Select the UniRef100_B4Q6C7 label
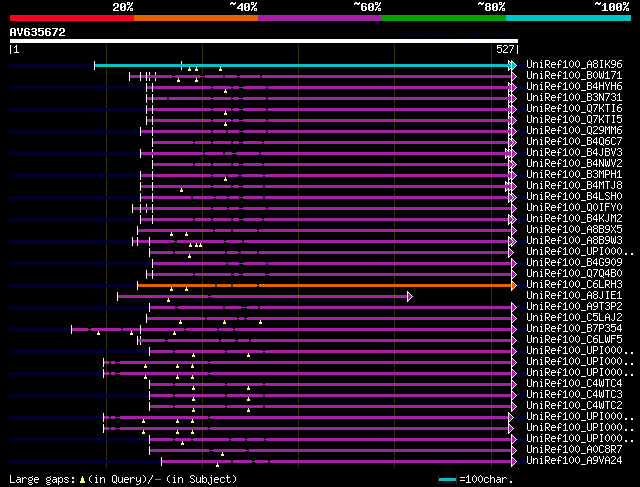 pos(574,142)
